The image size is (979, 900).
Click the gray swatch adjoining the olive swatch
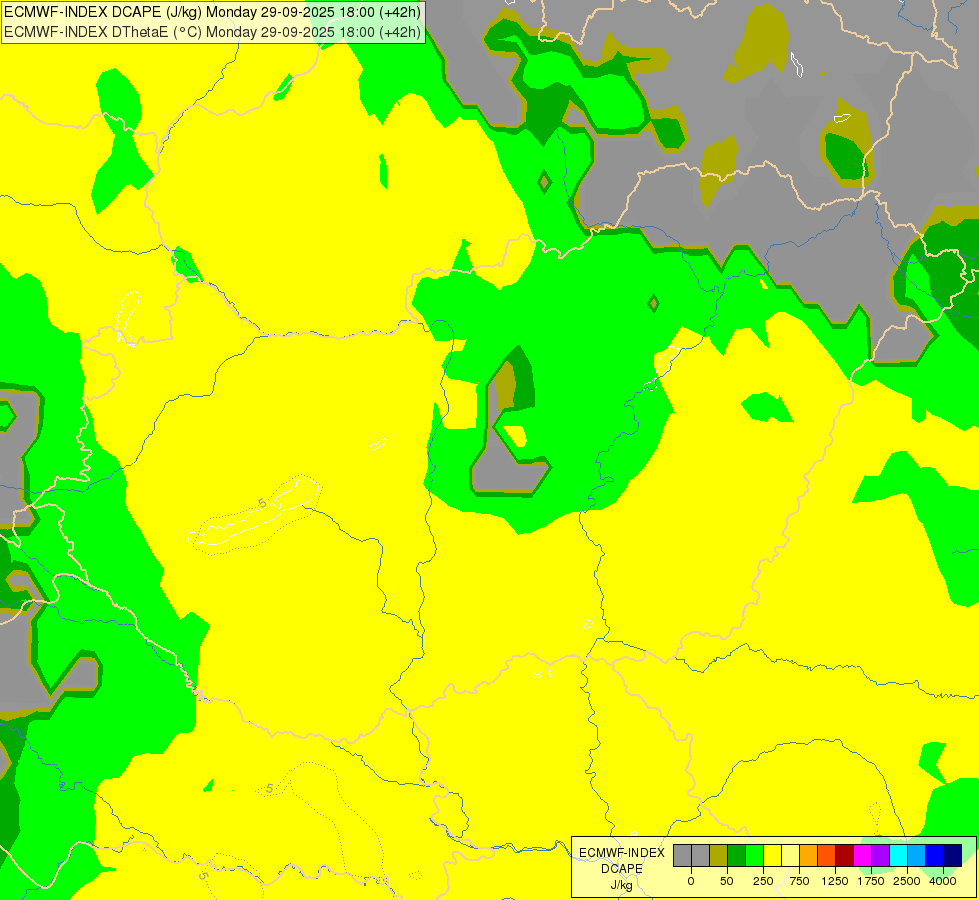point(701,856)
